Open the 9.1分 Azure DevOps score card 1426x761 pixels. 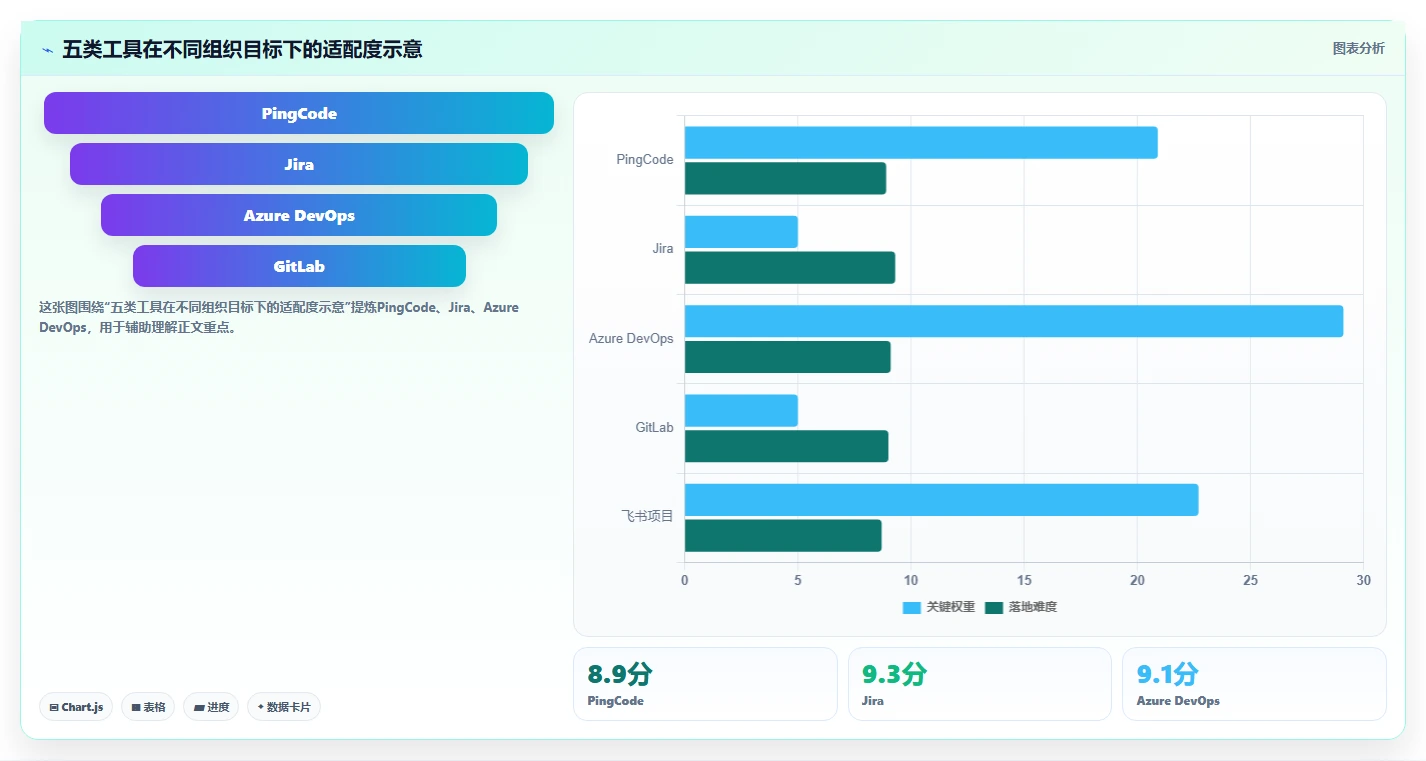1254,684
